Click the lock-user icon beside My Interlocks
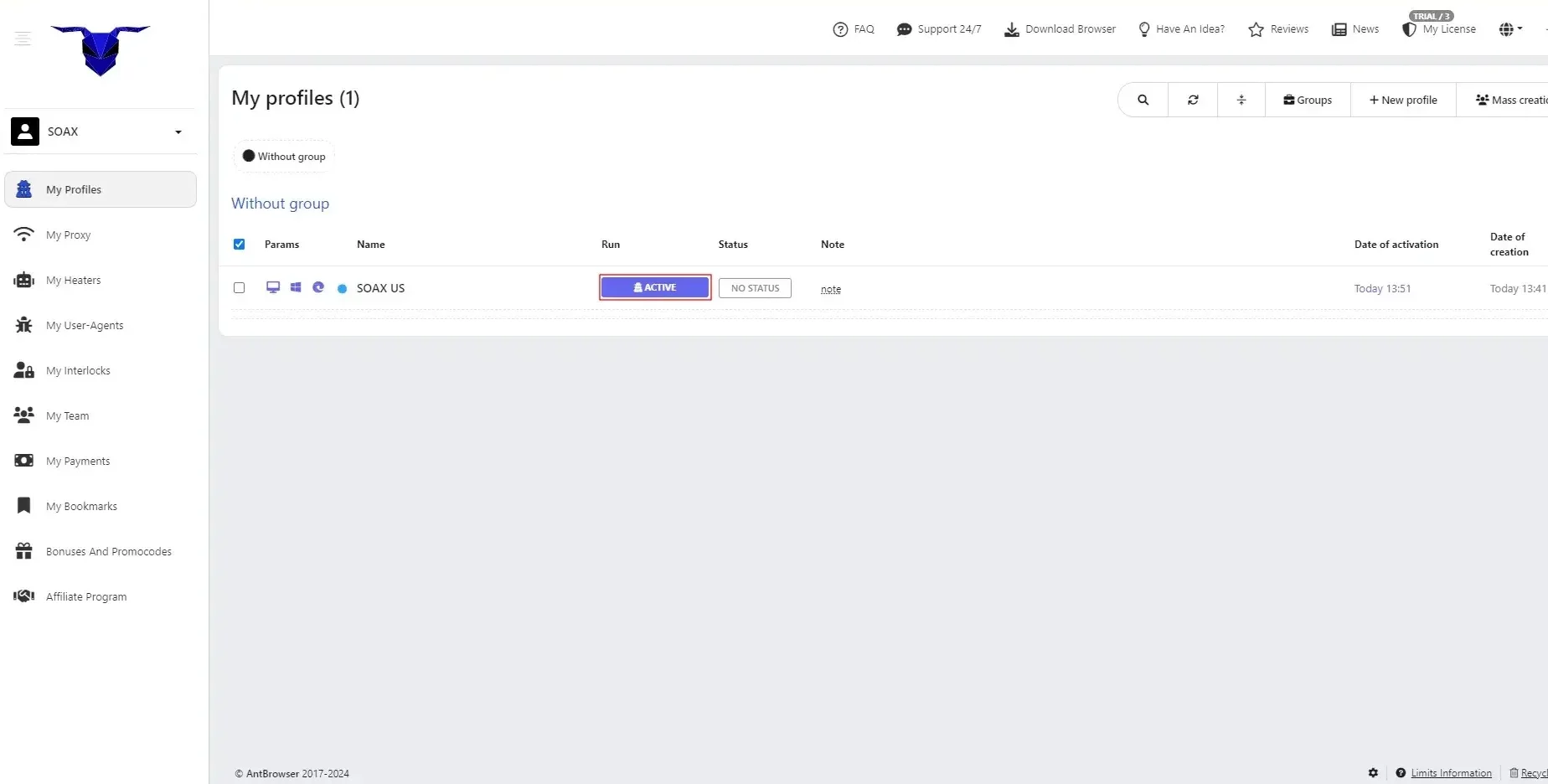The width and height of the screenshot is (1548, 784). 24,370
